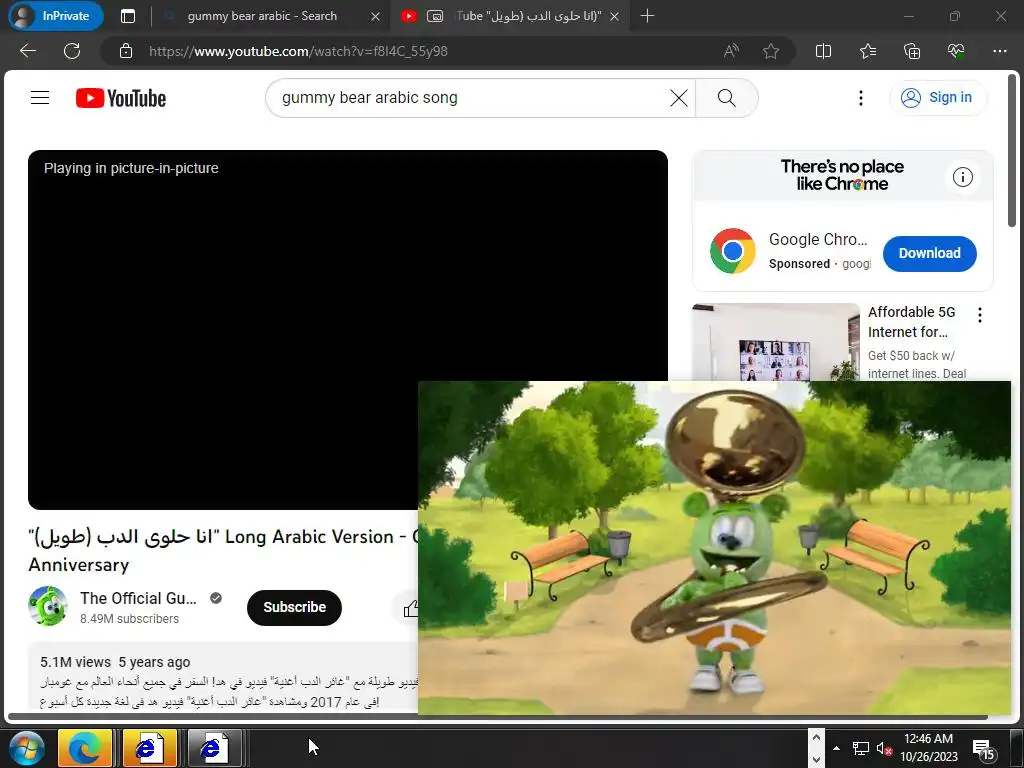
Task: Clear the YouTube search query
Action: click(x=679, y=98)
